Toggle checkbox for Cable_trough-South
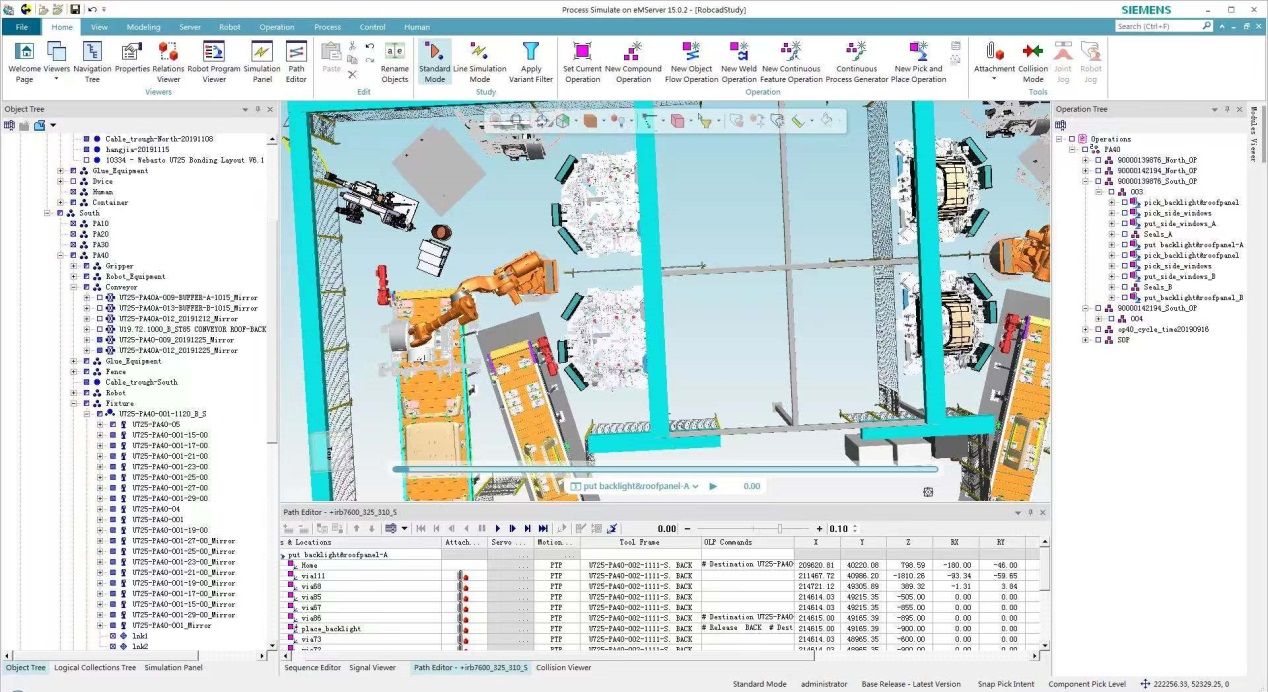This screenshot has height=692, width=1268. tap(86, 382)
